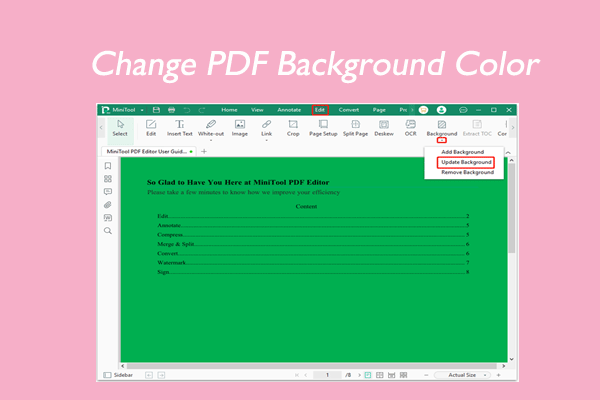Click the page number input field
600x400 pixels.
point(327,375)
